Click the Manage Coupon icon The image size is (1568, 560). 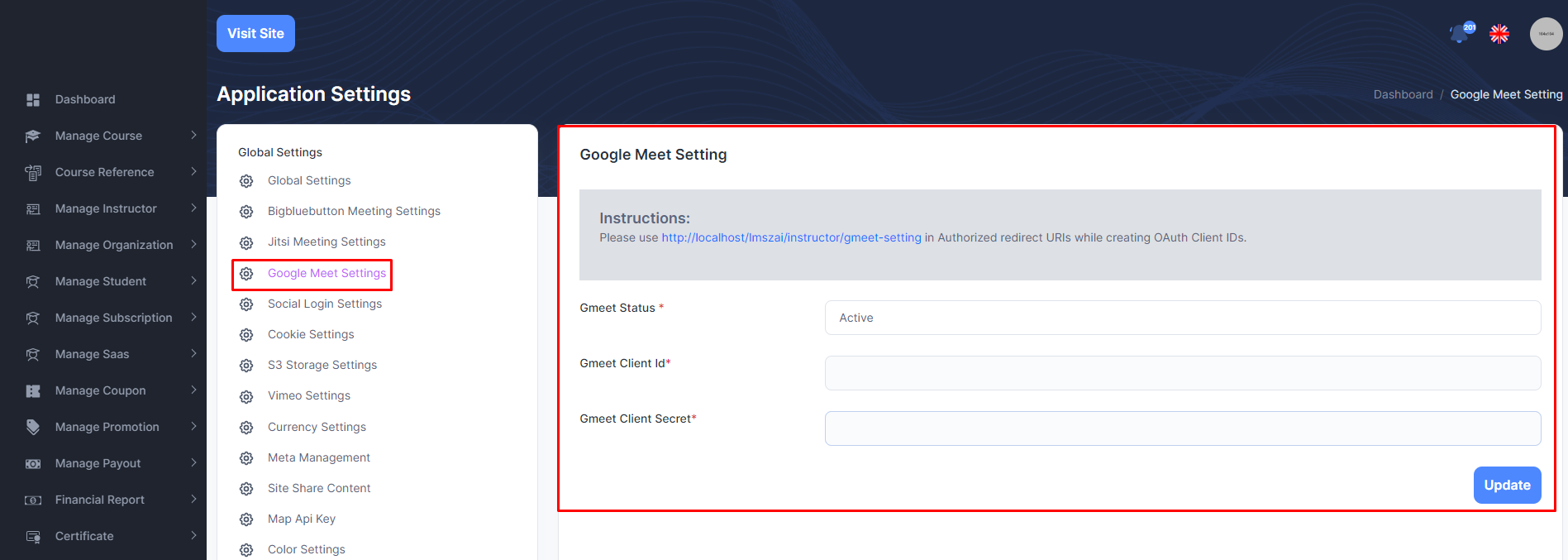tap(33, 390)
